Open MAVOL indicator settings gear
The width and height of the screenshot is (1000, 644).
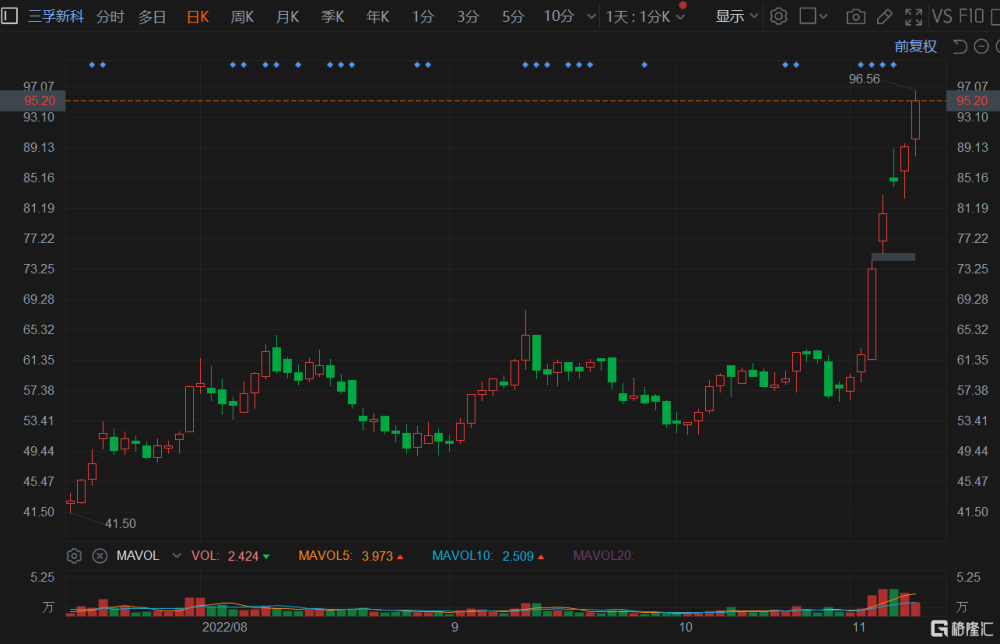click(74, 556)
